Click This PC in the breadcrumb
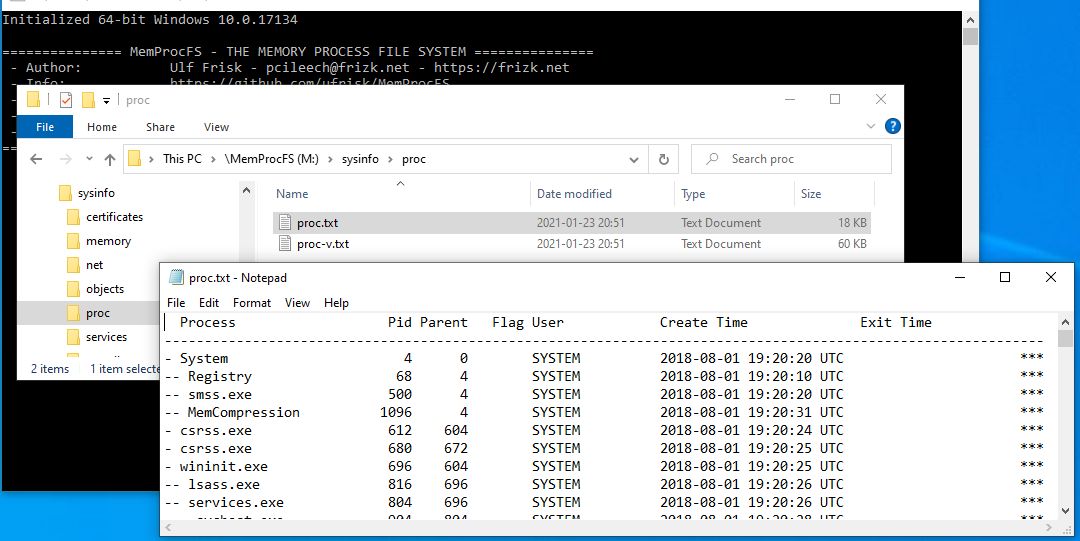Image resolution: width=1080 pixels, height=541 pixels. [183, 159]
